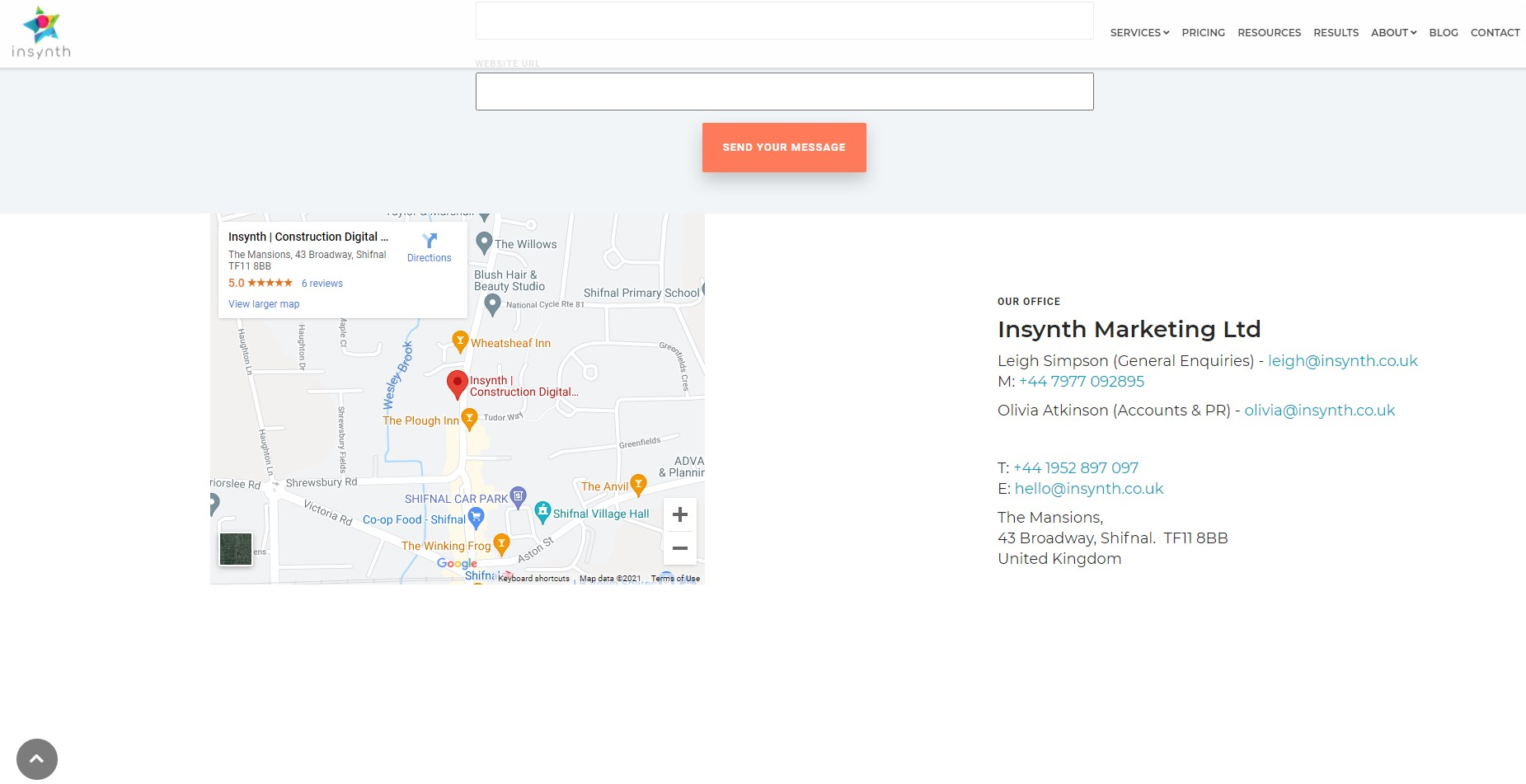The width and height of the screenshot is (1526, 784).
Task: Click the Shifnal Car Park marker
Action: coord(518,496)
